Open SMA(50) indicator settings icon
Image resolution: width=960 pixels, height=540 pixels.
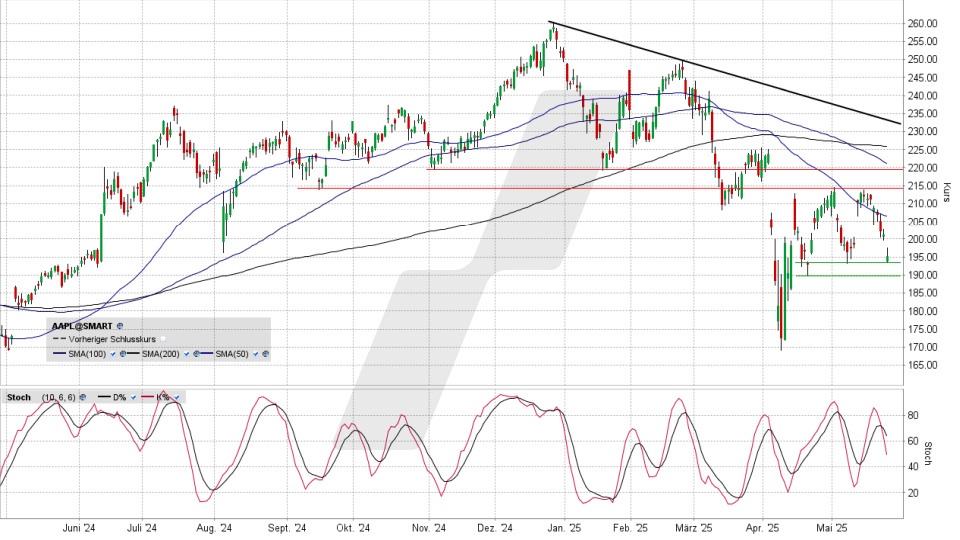pyautogui.click(x=265, y=354)
